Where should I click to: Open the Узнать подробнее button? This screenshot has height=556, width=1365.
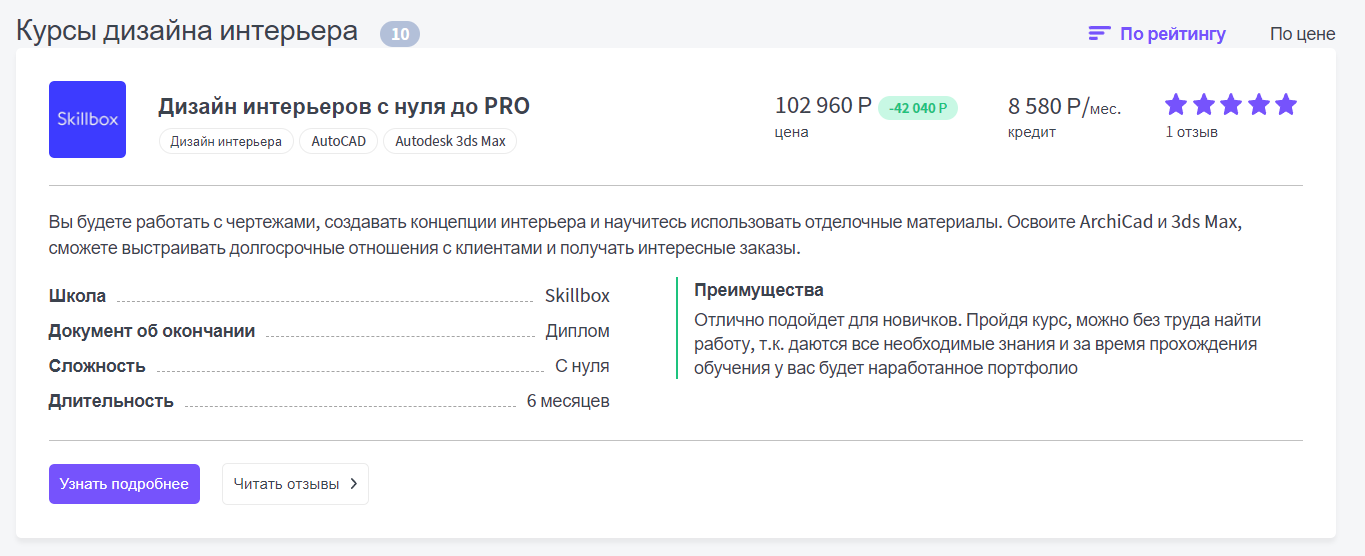pos(124,484)
